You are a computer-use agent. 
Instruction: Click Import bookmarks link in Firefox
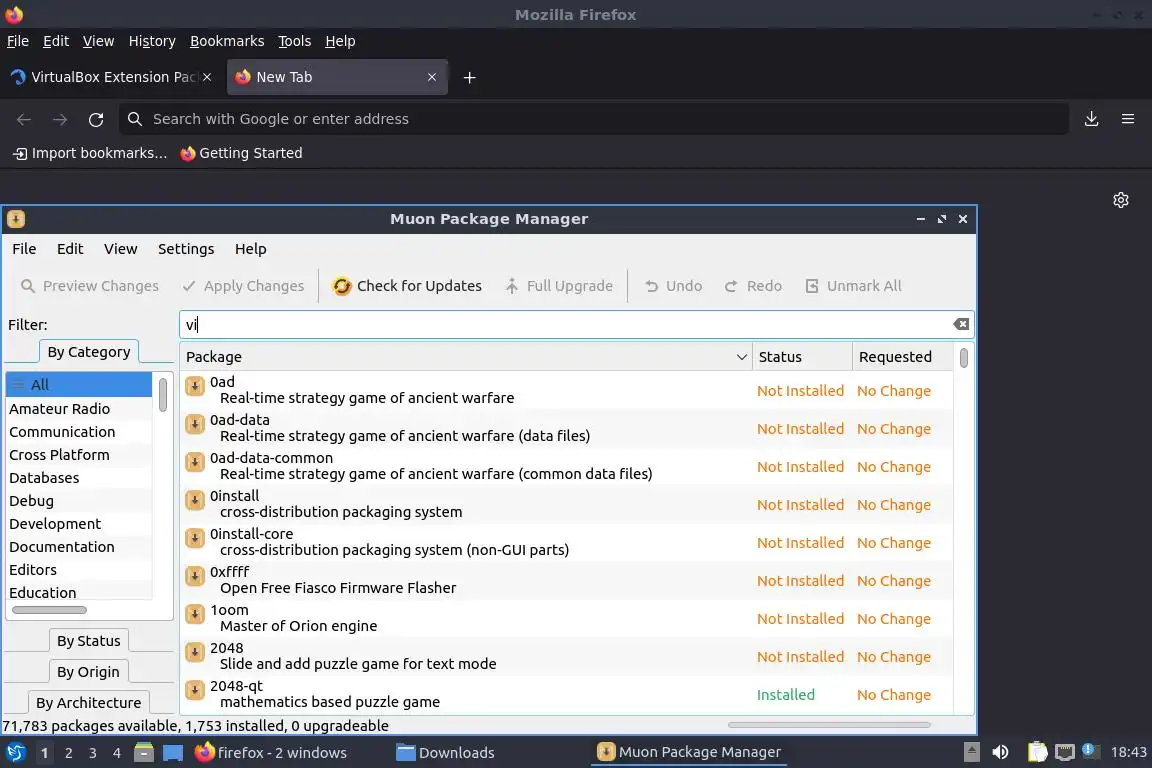[x=90, y=153]
